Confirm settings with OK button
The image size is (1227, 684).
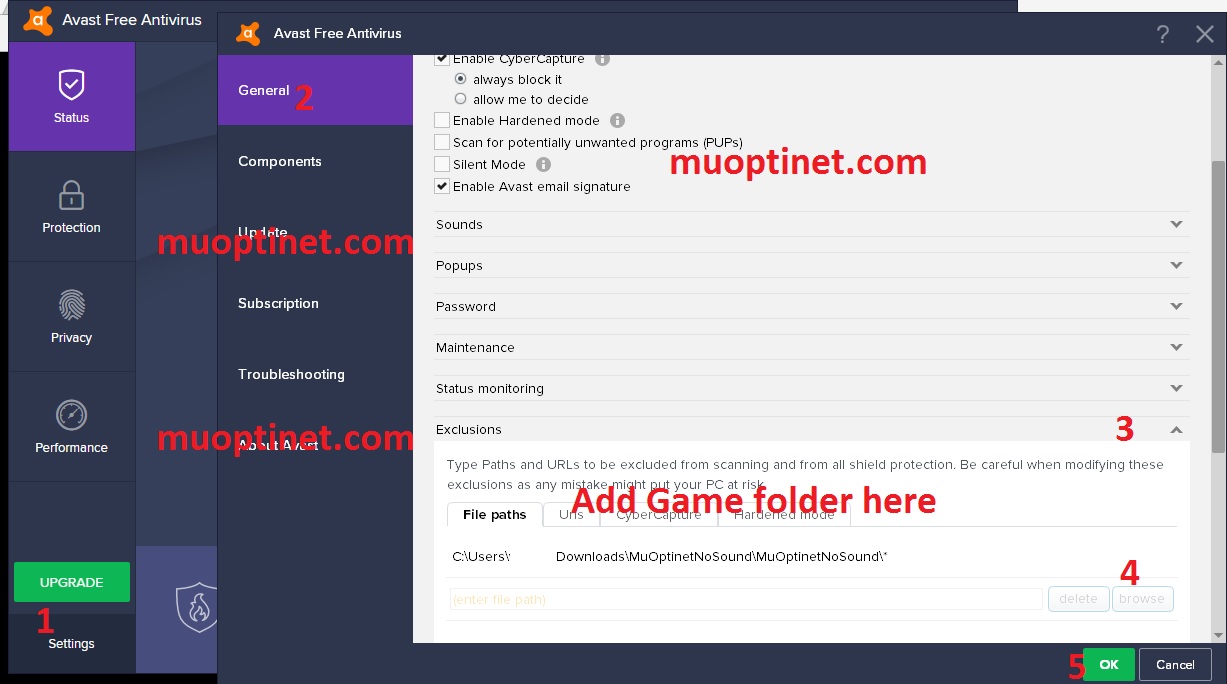click(x=1109, y=664)
